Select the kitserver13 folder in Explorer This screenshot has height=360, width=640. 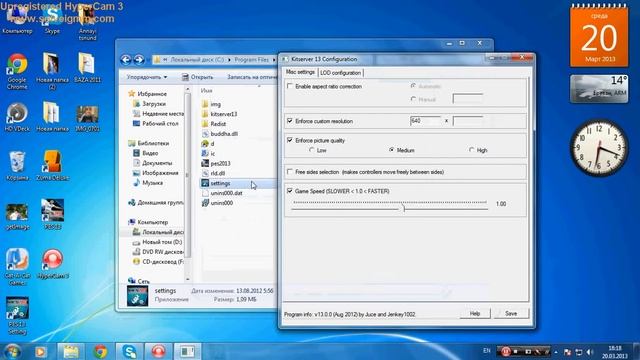point(224,114)
